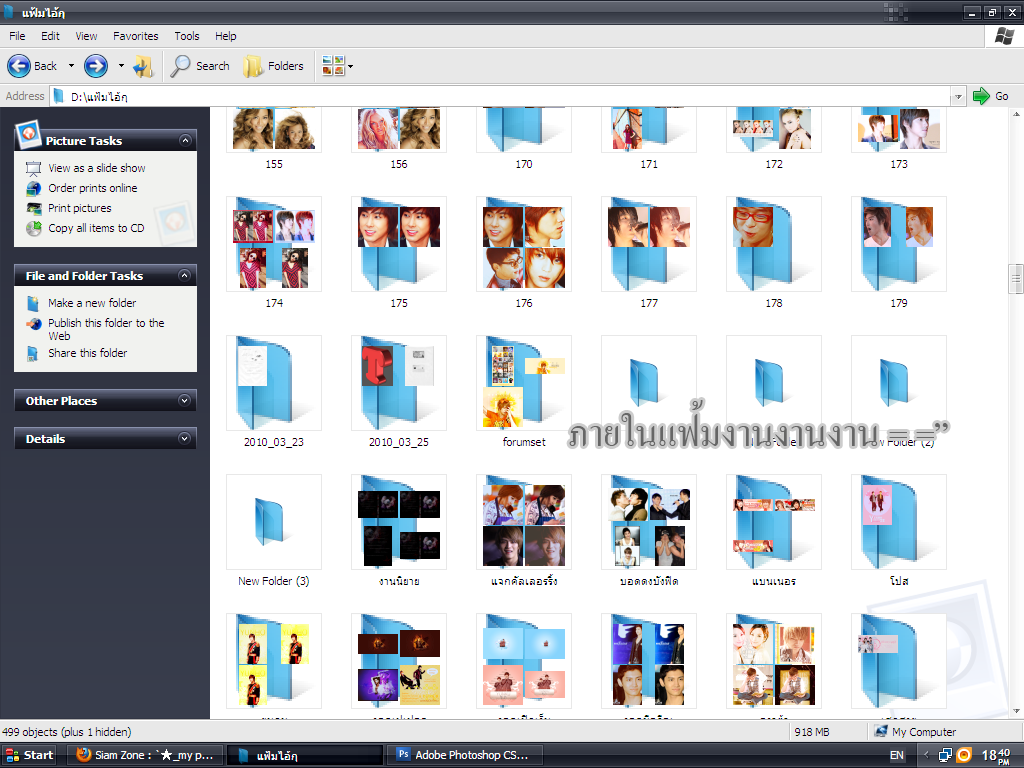Open the File menu
1024x768 pixels.
tap(18, 36)
